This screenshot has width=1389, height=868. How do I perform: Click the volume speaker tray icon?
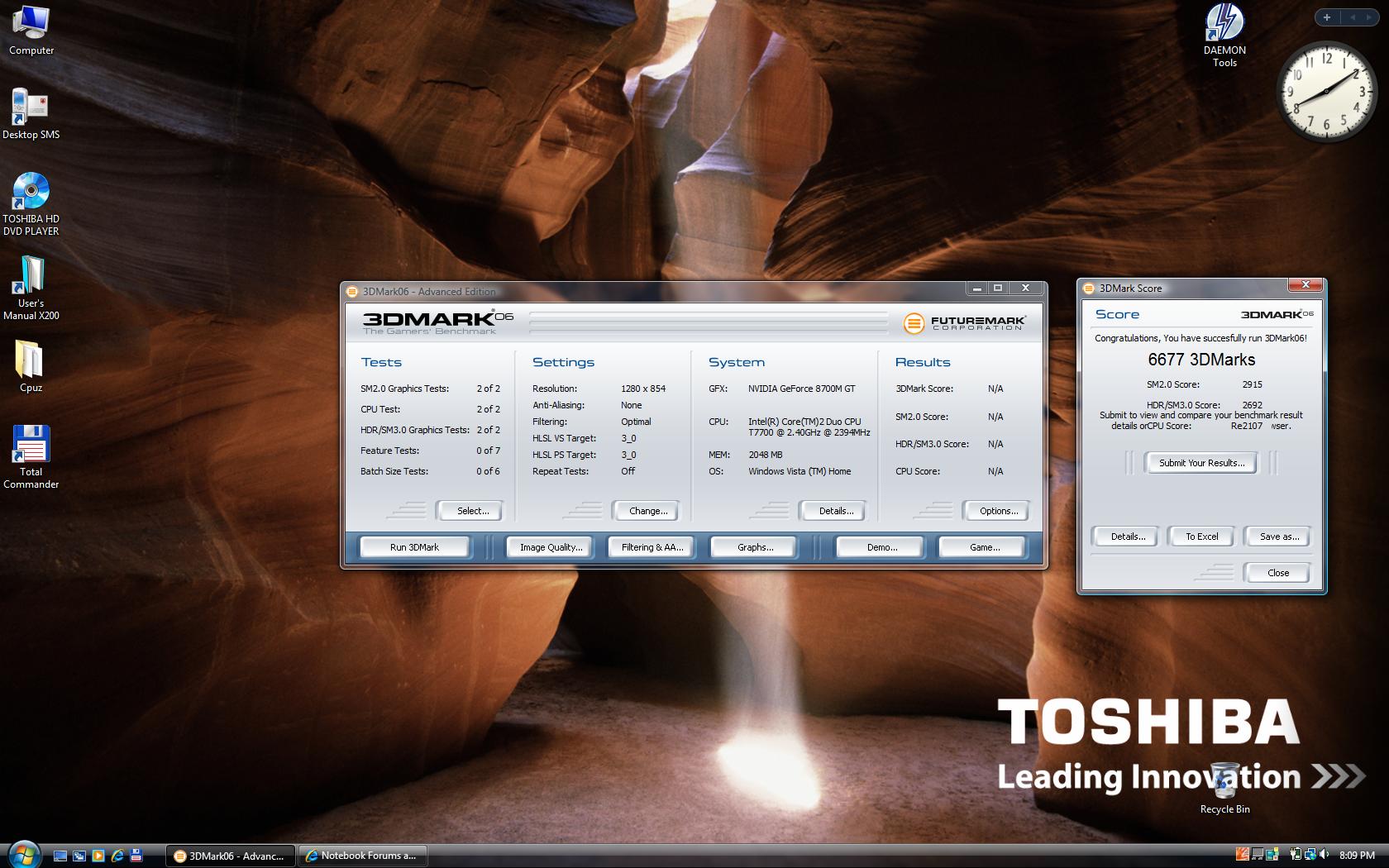pyautogui.click(x=1325, y=855)
